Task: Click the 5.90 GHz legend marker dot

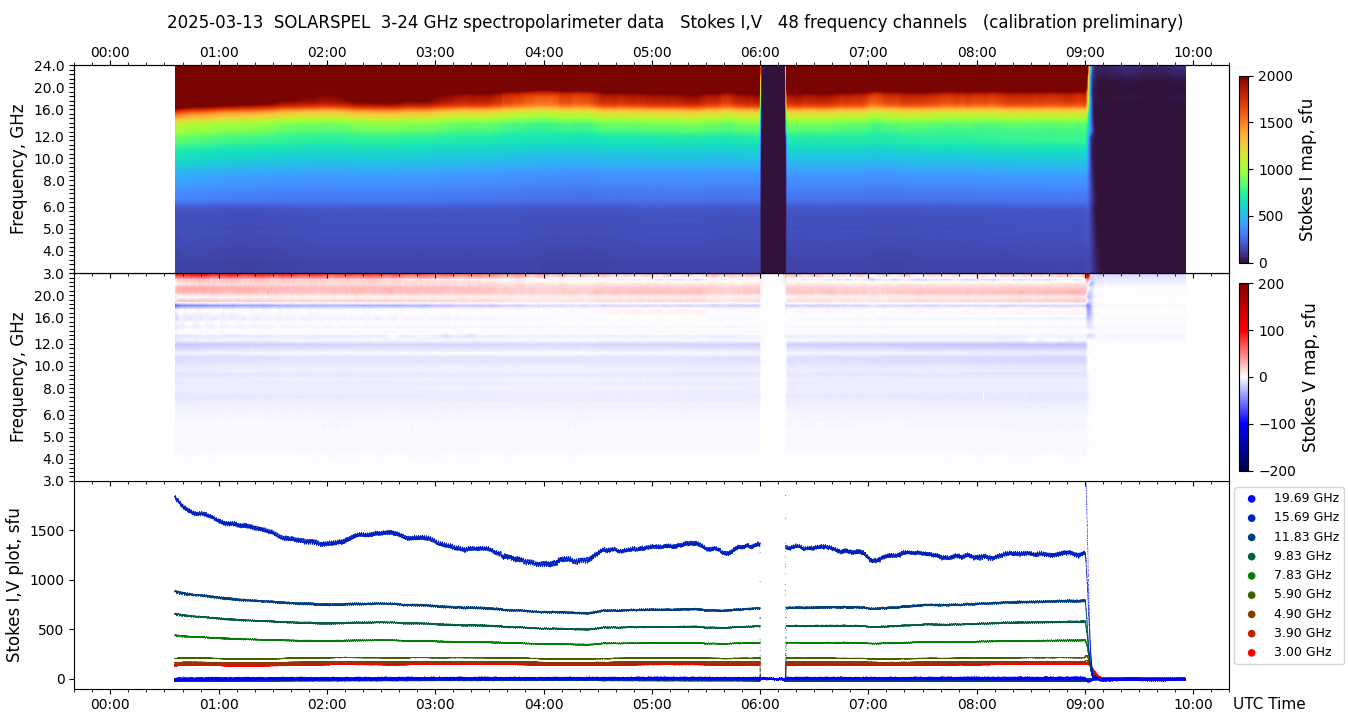Action: pyautogui.click(x=1251, y=595)
